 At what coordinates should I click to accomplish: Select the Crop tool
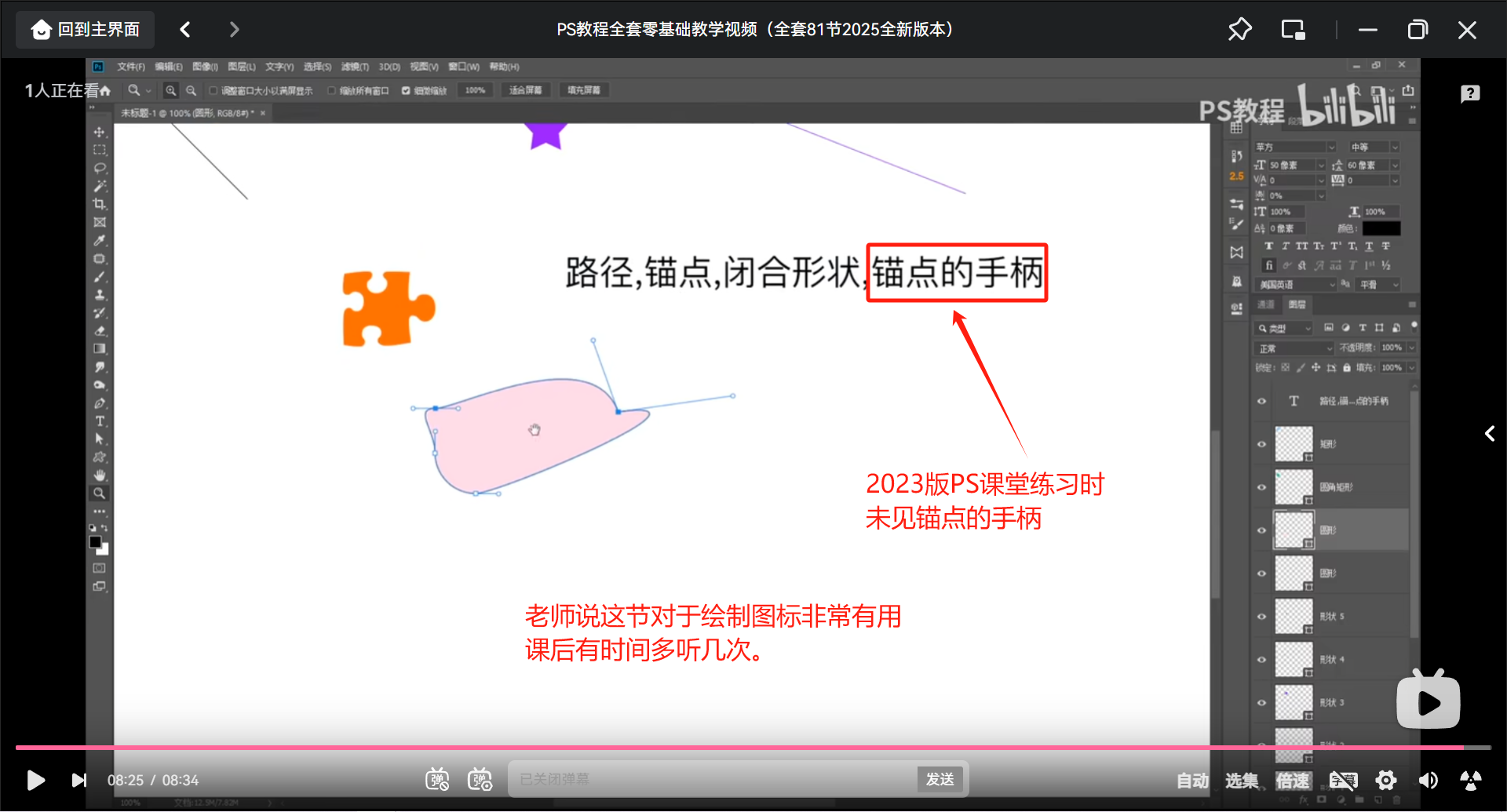tap(100, 204)
